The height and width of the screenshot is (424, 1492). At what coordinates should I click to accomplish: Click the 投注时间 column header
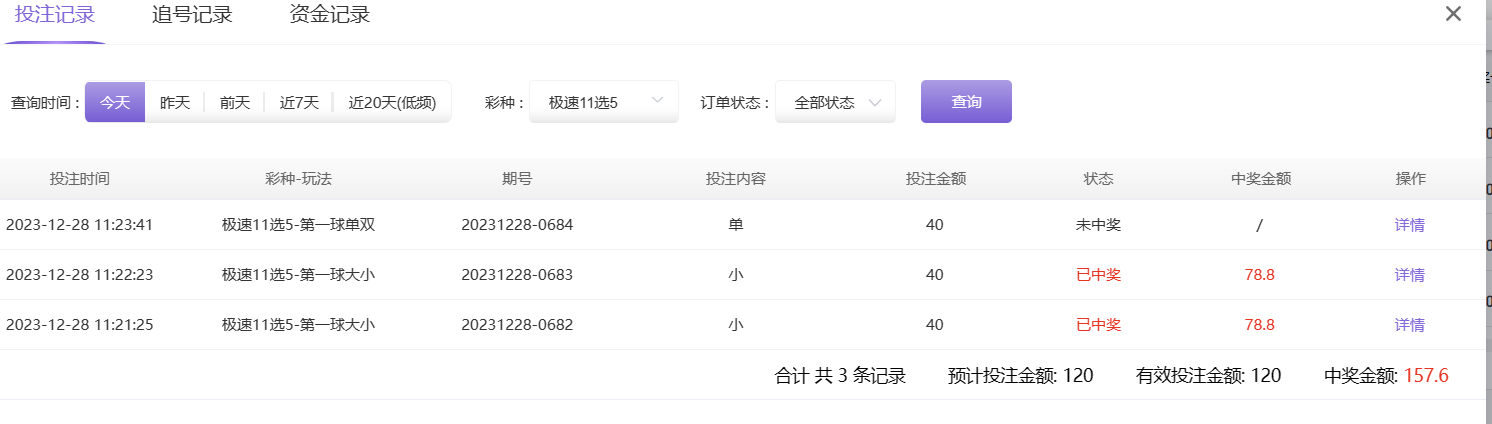click(x=80, y=179)
